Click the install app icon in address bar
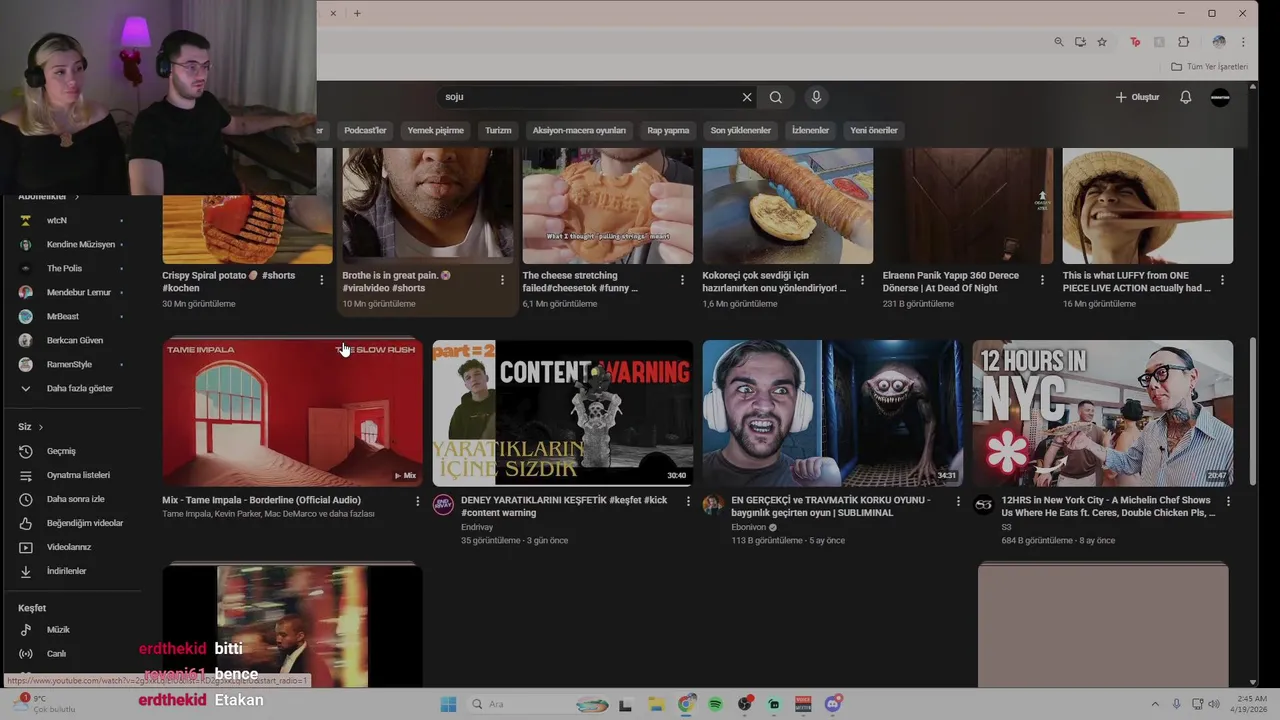 (x=1080, y=42)
